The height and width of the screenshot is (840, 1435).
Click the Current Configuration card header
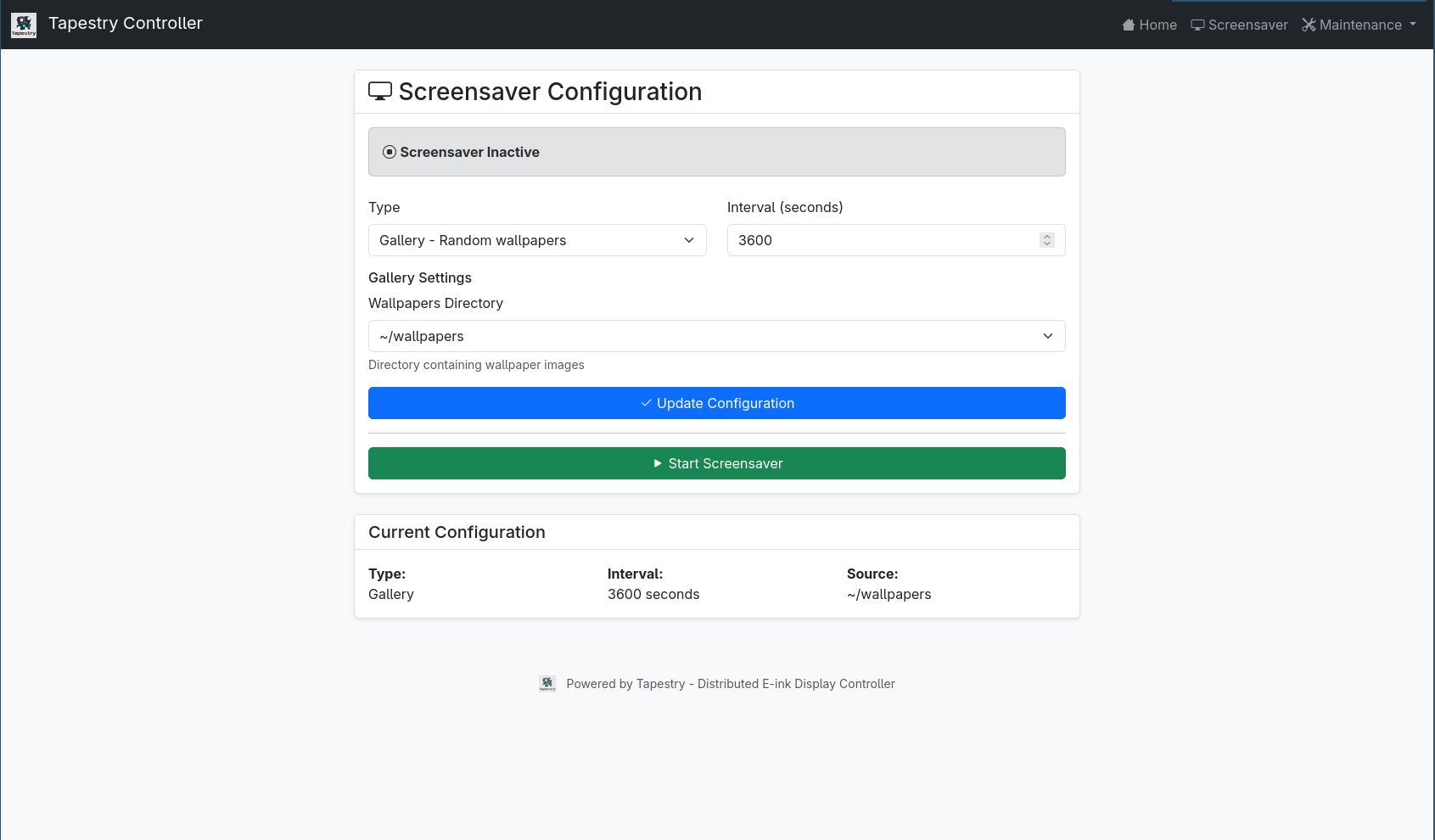716,533
